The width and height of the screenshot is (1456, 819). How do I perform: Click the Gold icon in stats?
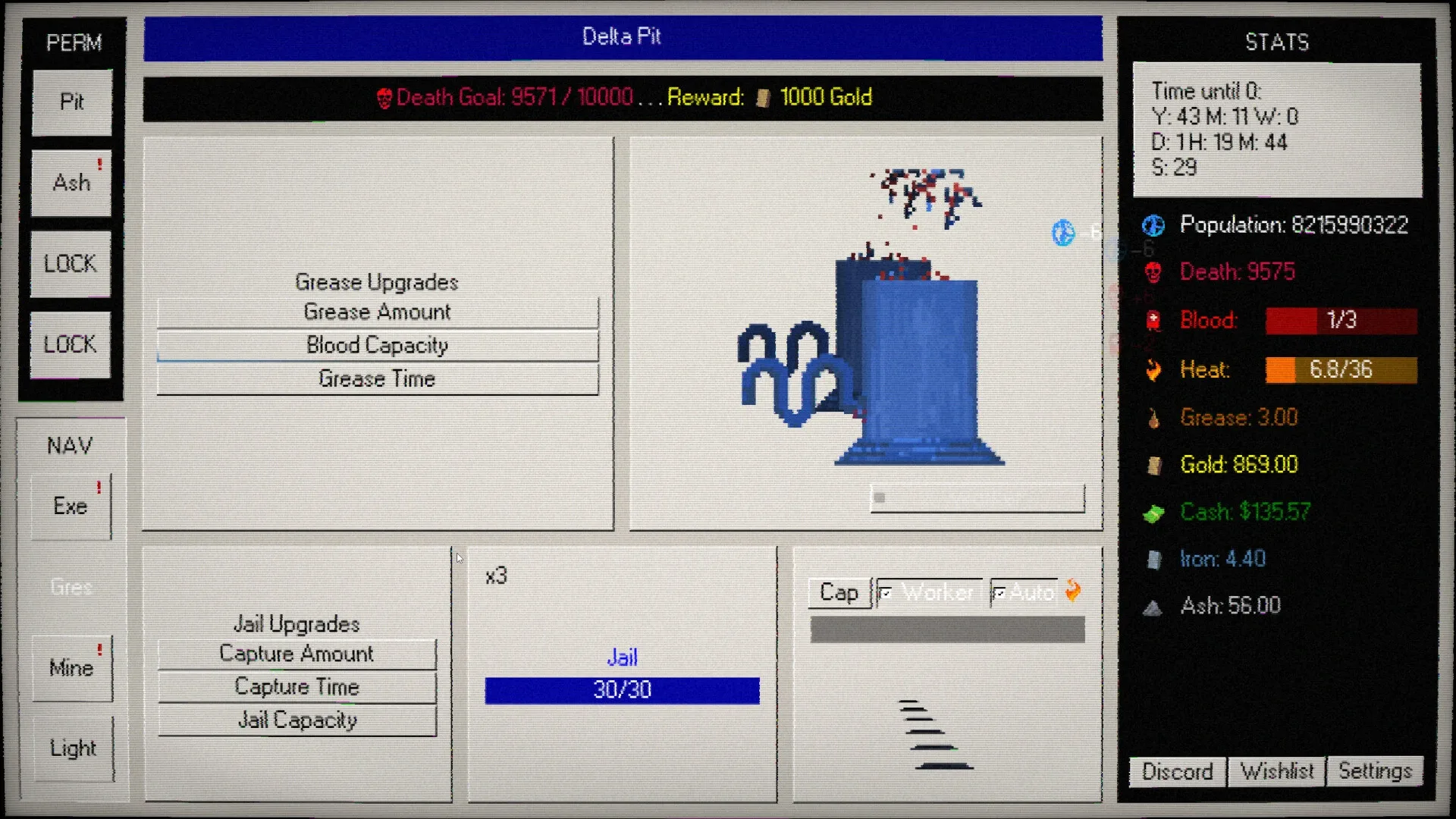pos(1153,465)
